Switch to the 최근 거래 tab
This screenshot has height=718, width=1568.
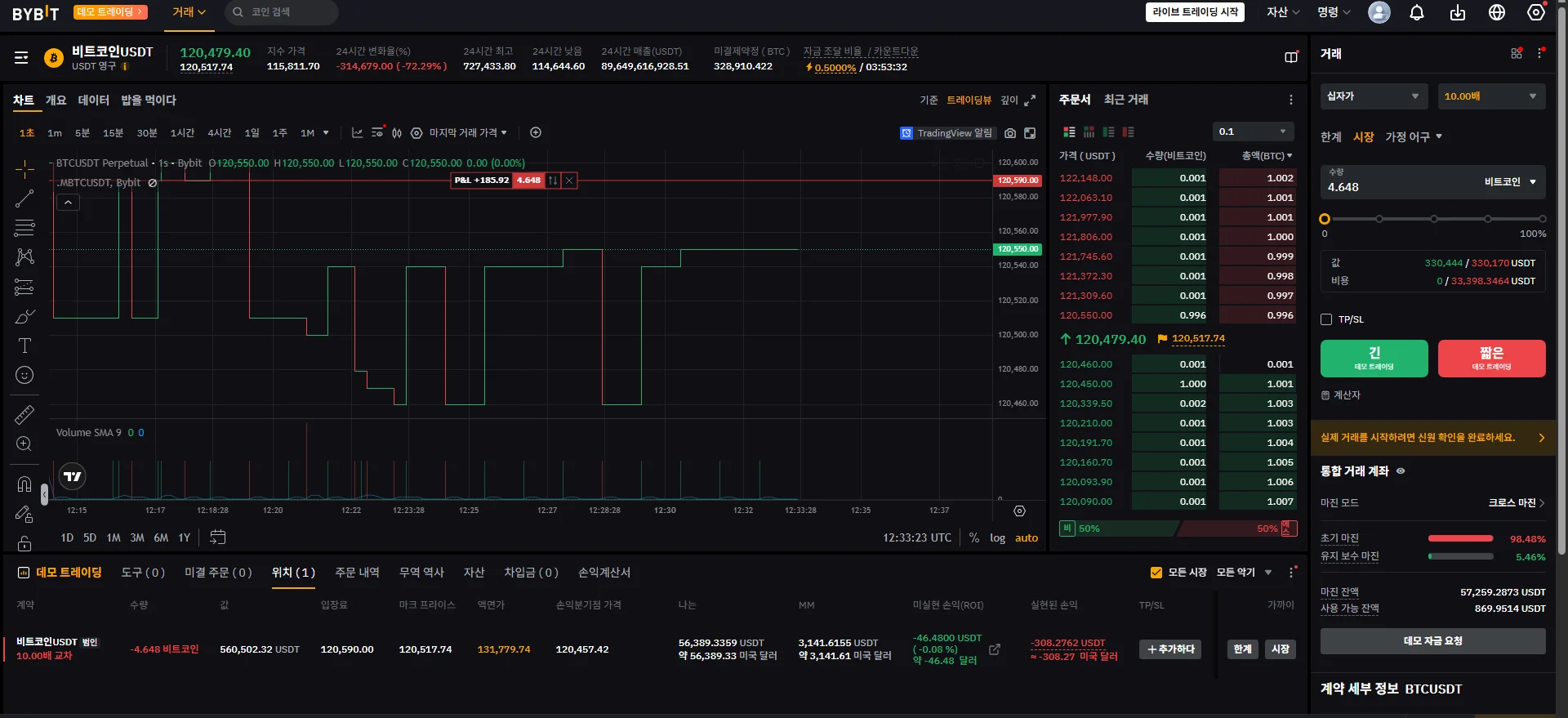[1126, 100]
